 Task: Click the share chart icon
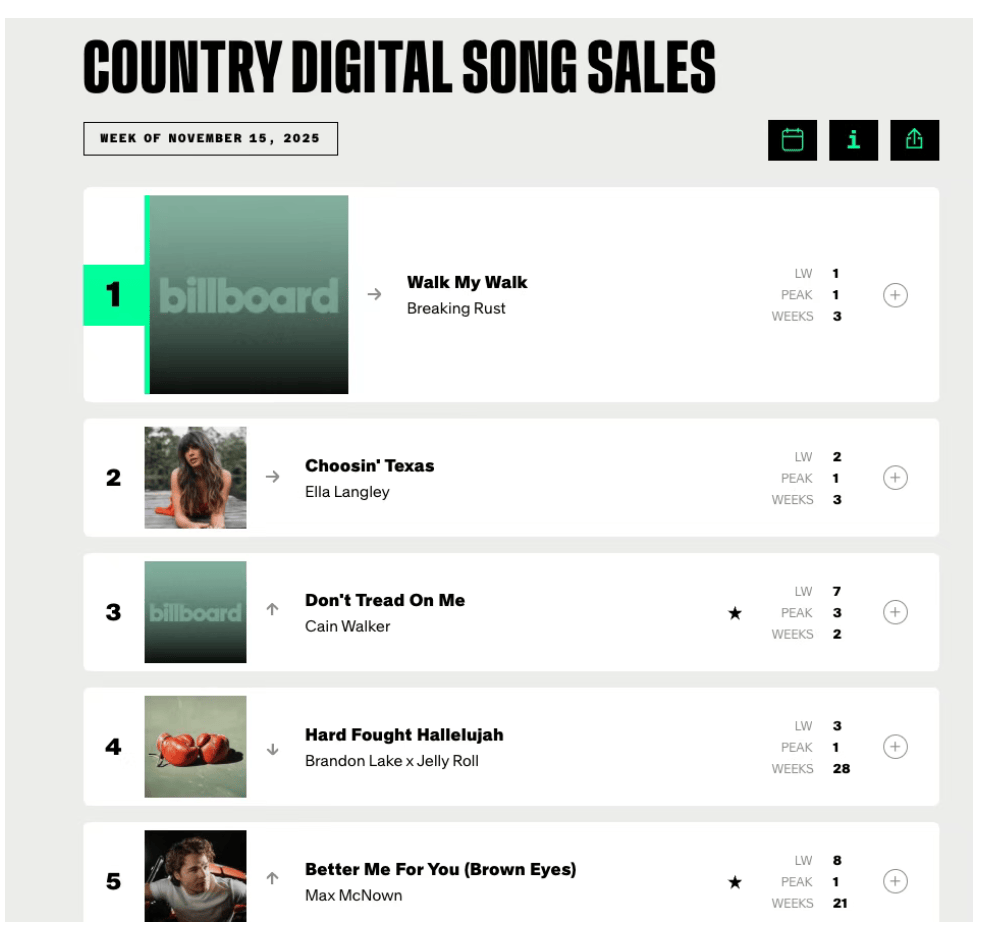(914, 140)
